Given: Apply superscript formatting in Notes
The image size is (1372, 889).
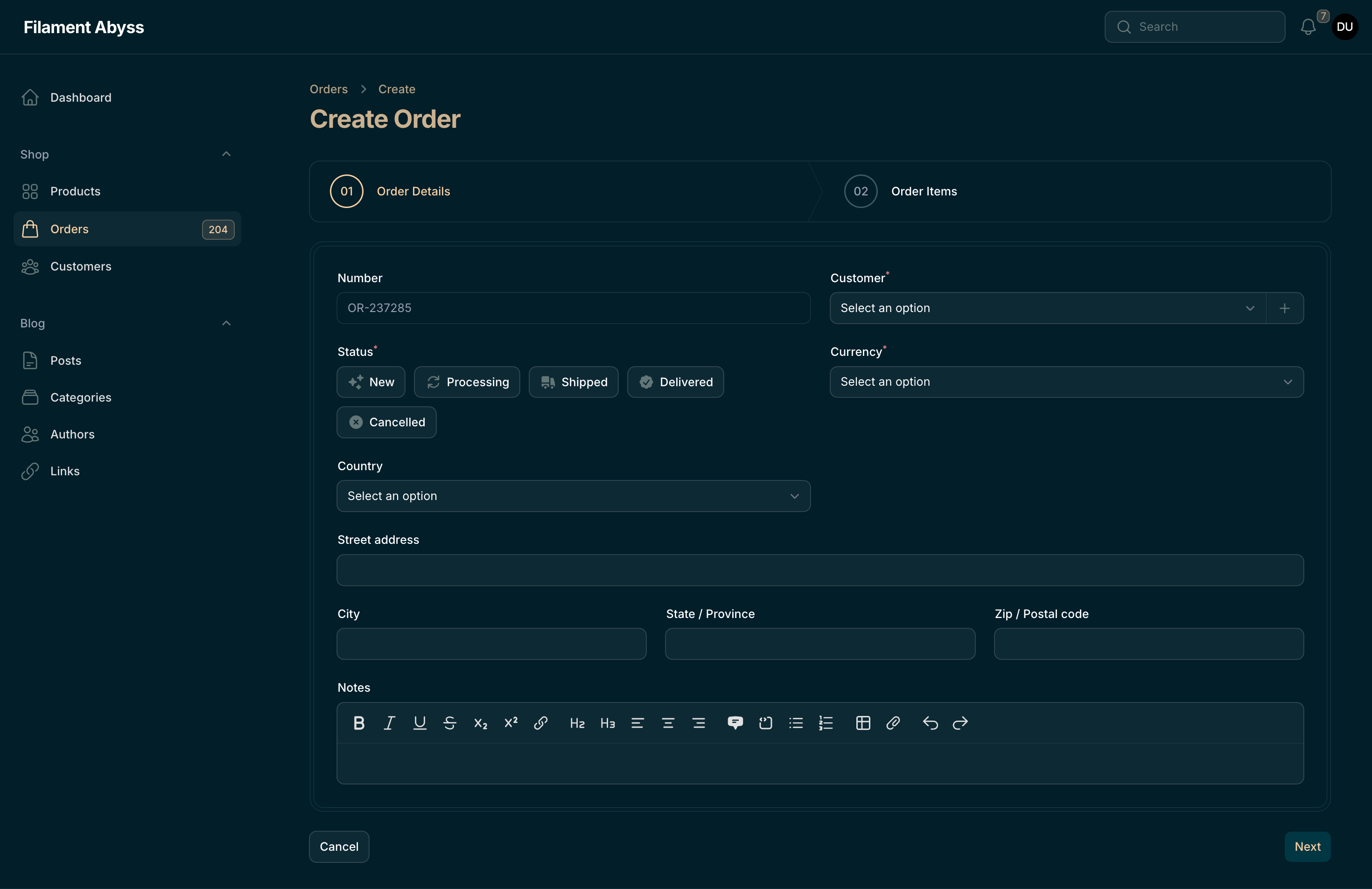Looking at the screenshot, I should click(510, 723).
